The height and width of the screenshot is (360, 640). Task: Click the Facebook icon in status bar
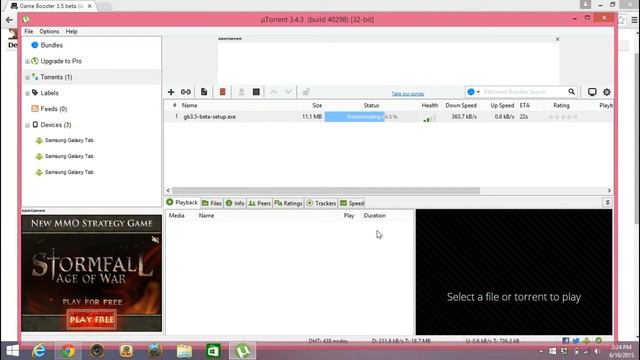(565, 340)
